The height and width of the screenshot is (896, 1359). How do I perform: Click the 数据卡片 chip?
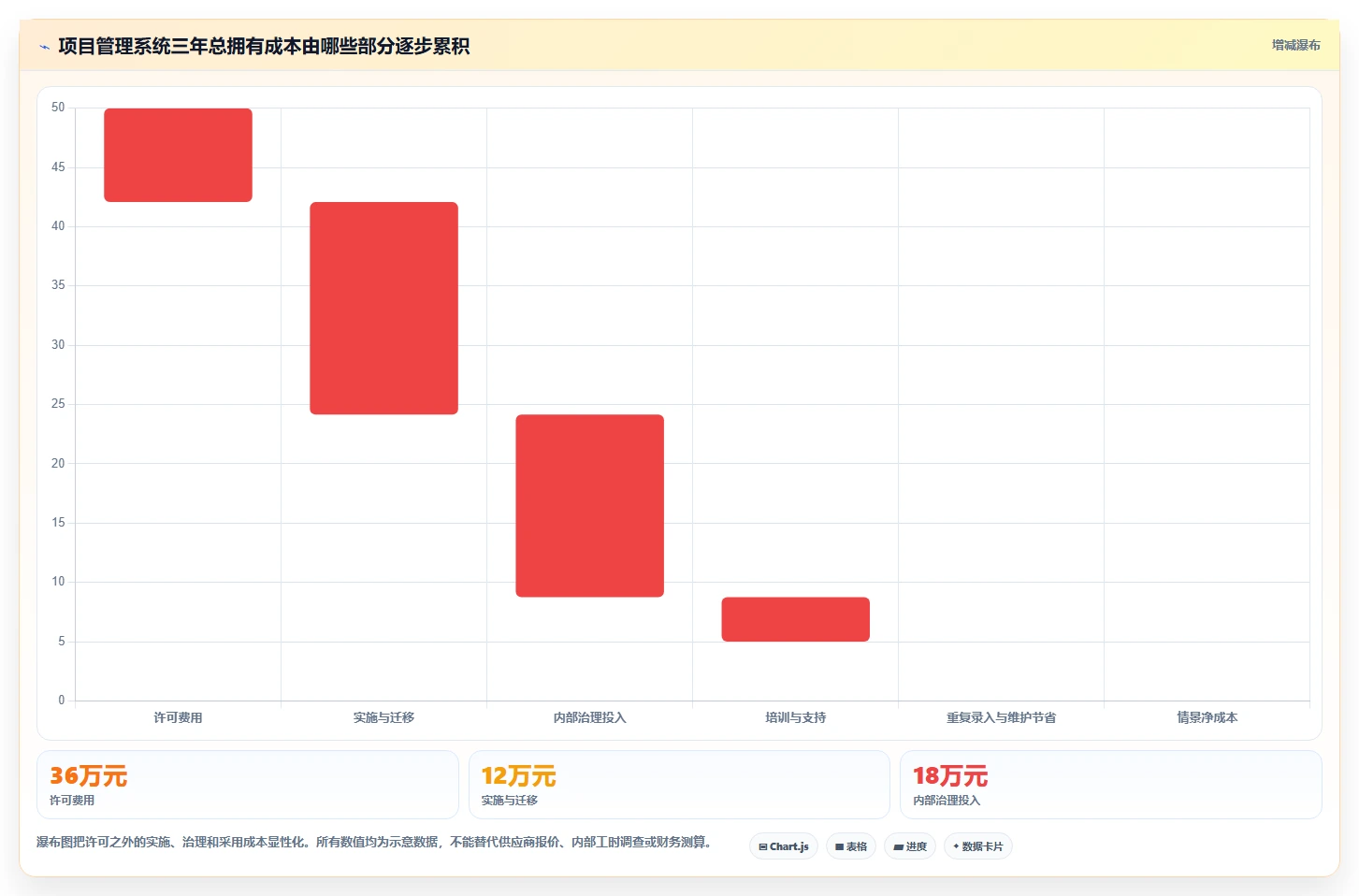(978, 846)
